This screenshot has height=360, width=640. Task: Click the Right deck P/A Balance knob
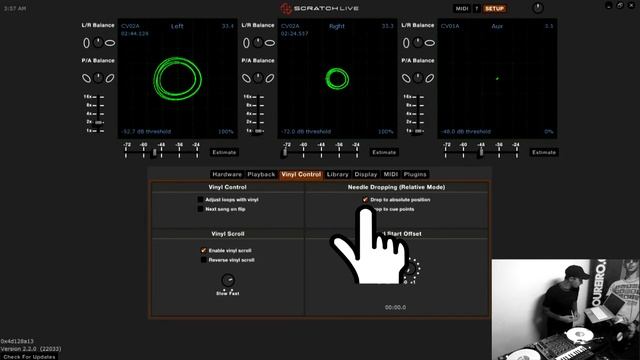point(258,78)
